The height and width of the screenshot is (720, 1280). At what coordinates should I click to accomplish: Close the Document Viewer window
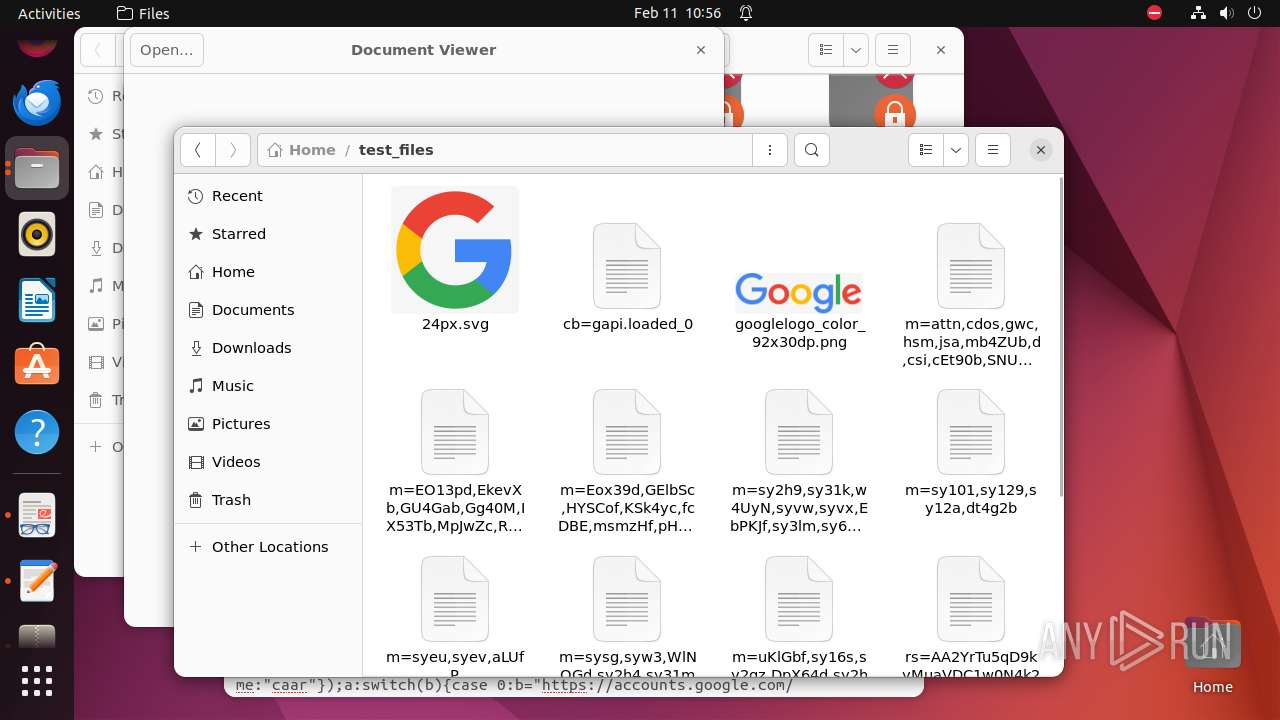coord(701,50)
